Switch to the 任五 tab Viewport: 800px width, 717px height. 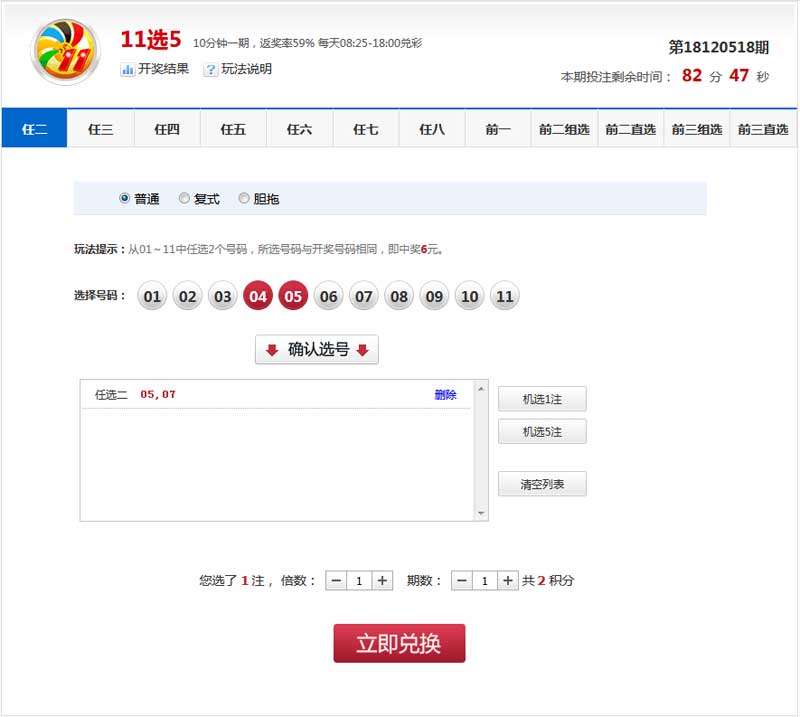(x=233, y=129)
